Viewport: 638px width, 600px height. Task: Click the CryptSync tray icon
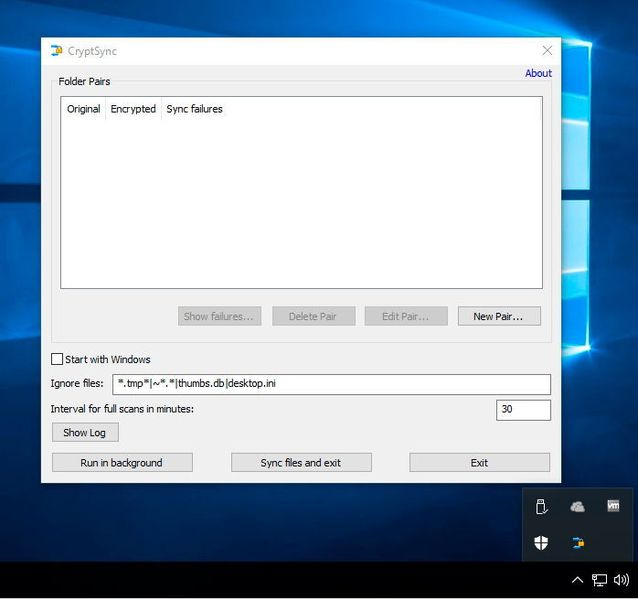[x=578, y=543]
